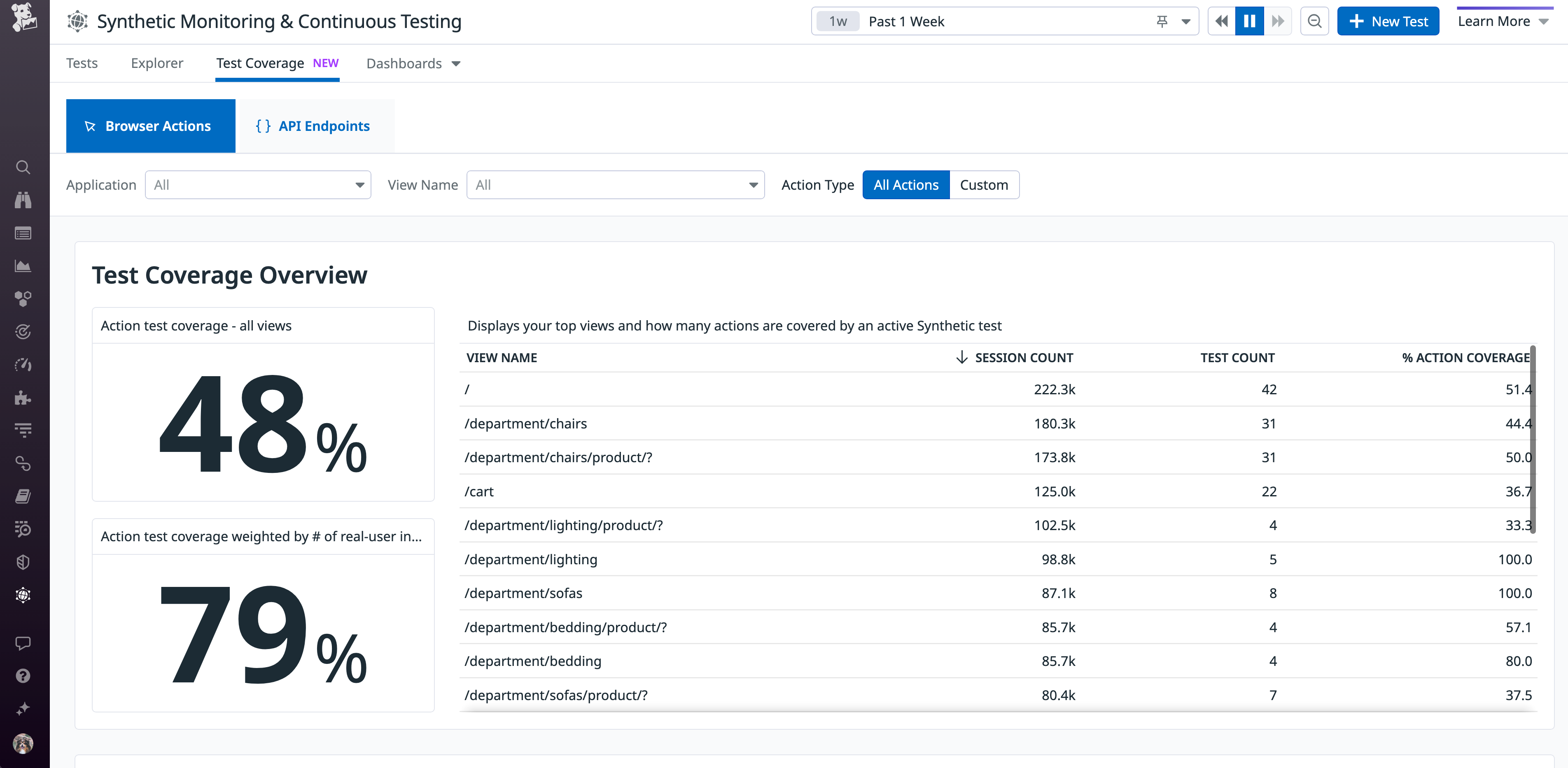Open the Dashboards graph icon in sidebar
This screenshot has height=768, width=1568.
click(23, 266)
